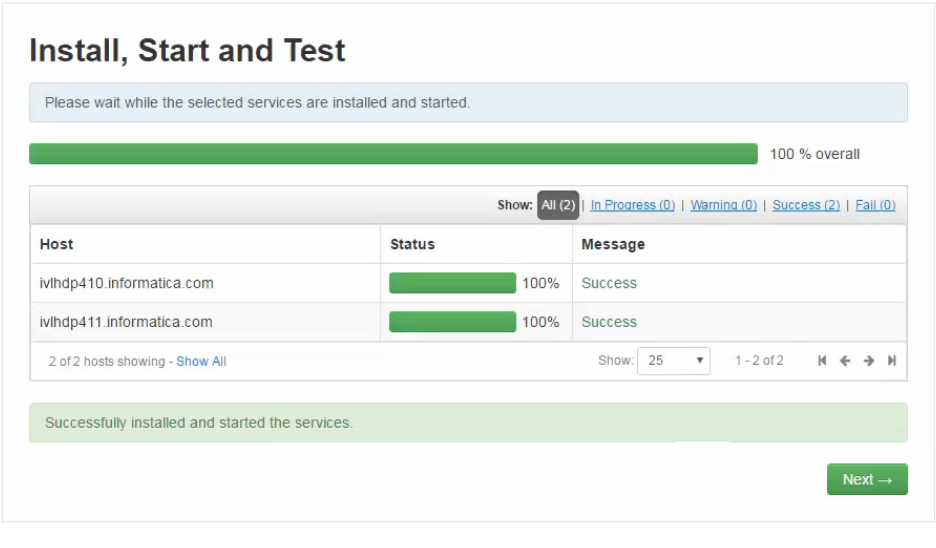The width and height of the screenshot is (936, 548).
Task: Click ivlhdp410 host progress bar
Action: (x=452, y=283)
